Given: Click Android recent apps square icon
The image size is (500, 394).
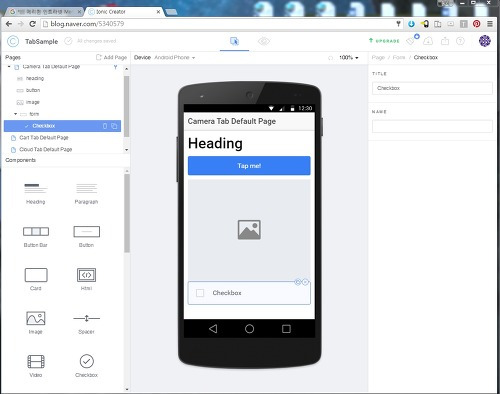Looking at the screenshot, I should click(286, 329).
